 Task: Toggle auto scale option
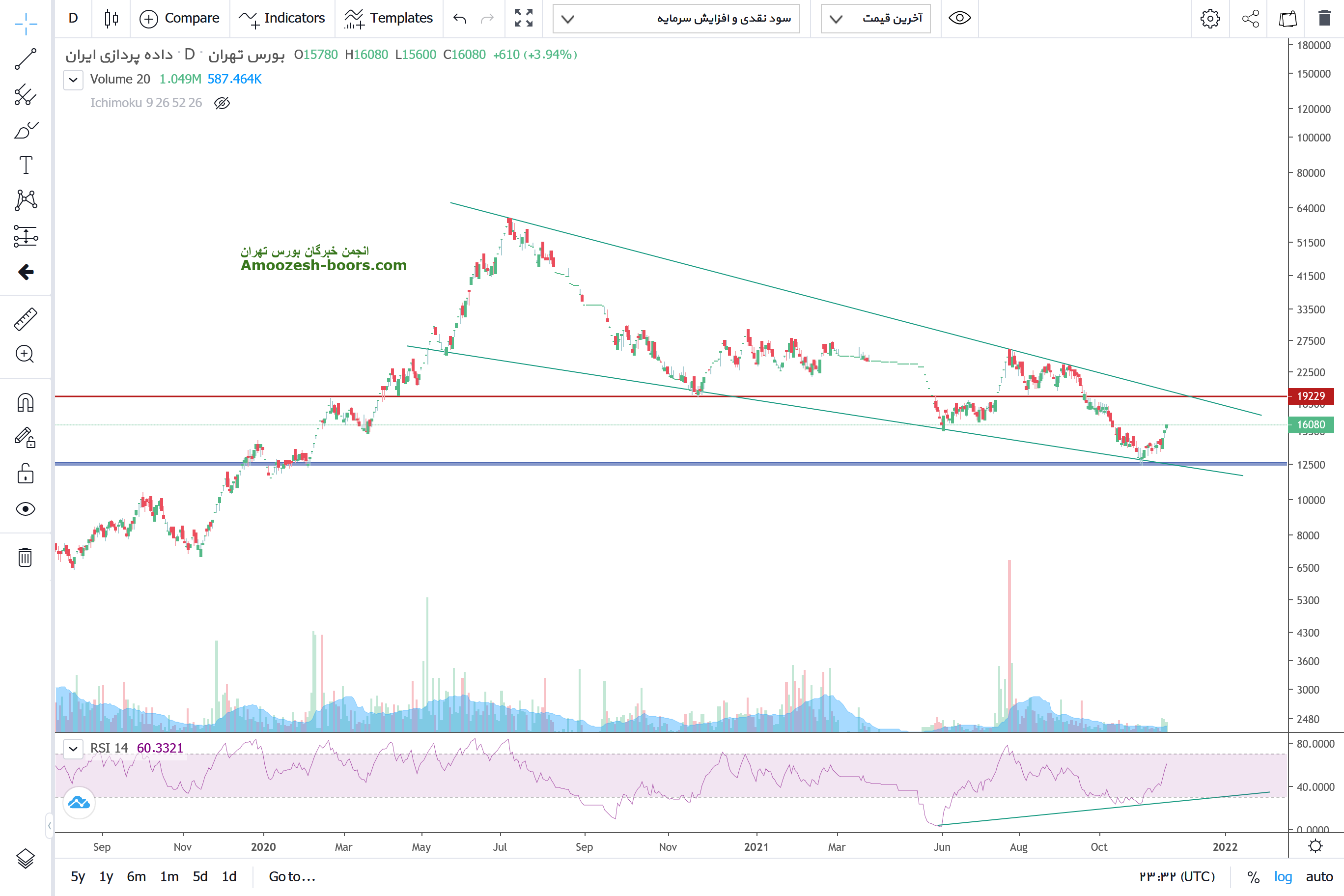pyautogui.click(x=1319, y=876)
